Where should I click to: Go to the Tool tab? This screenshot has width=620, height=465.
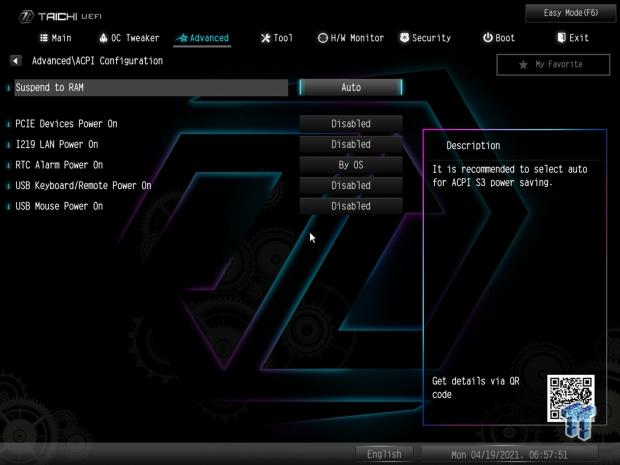pos(277,38)
